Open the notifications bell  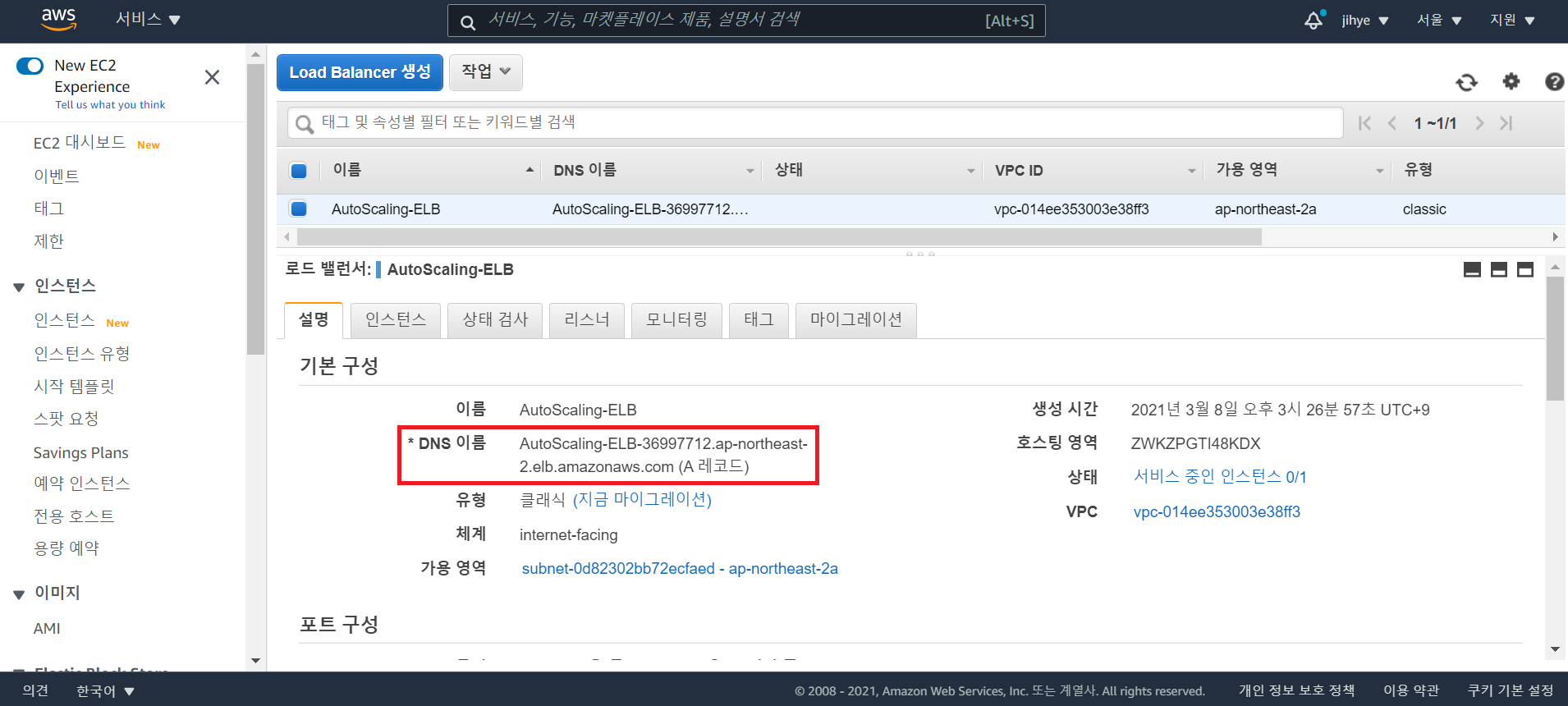coord(1314,20)
